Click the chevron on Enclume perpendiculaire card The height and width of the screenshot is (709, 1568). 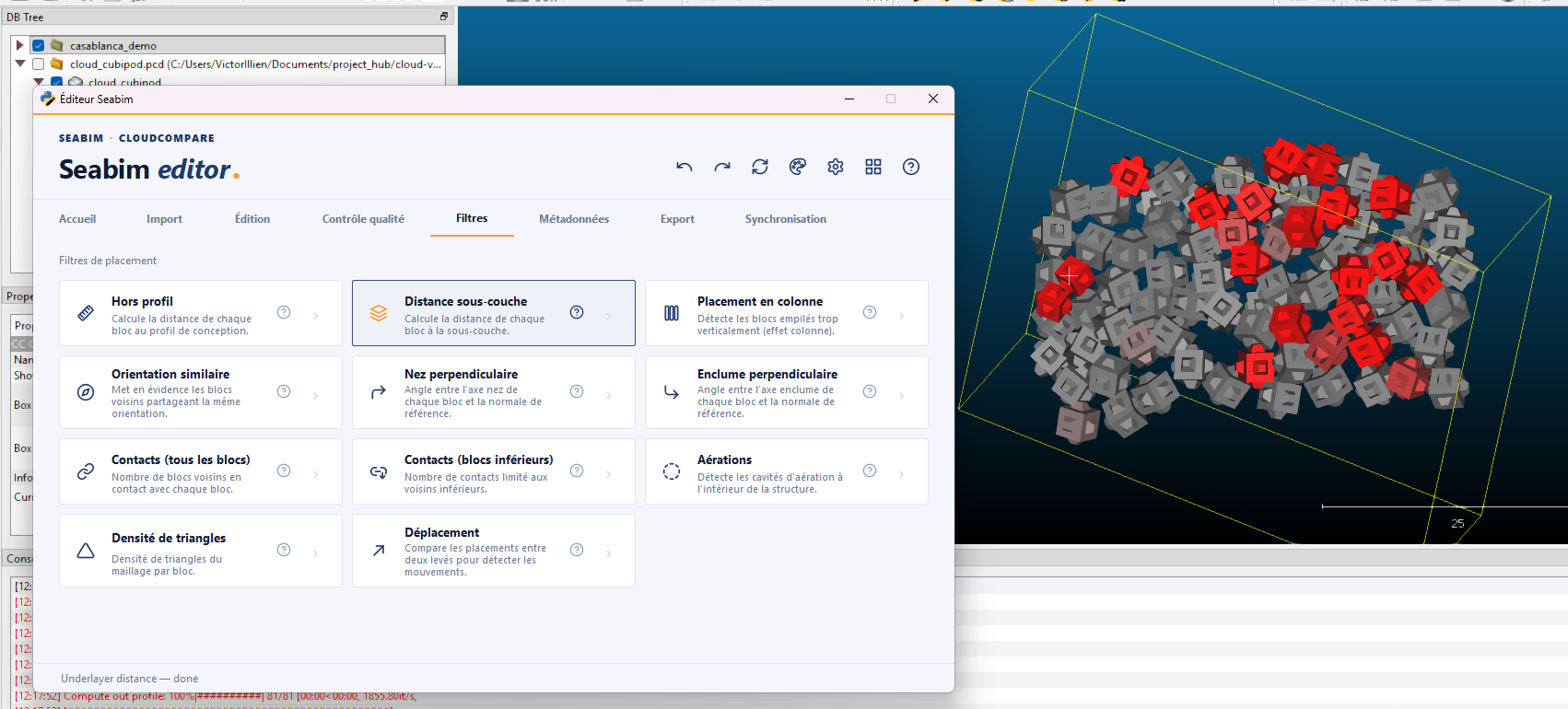pos(902,396)
